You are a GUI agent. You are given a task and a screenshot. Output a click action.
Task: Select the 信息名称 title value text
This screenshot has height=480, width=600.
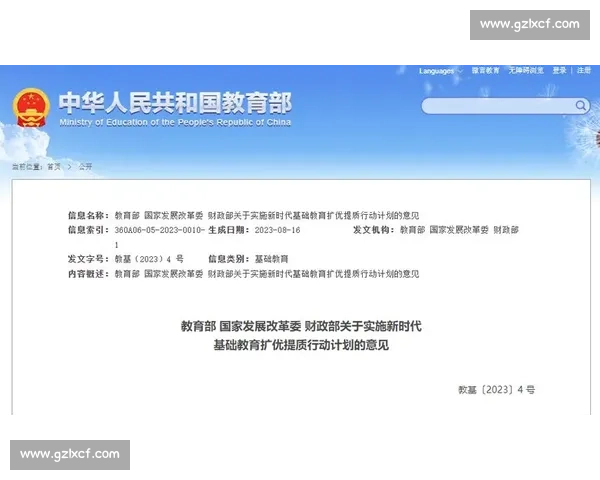pos(267,216)
